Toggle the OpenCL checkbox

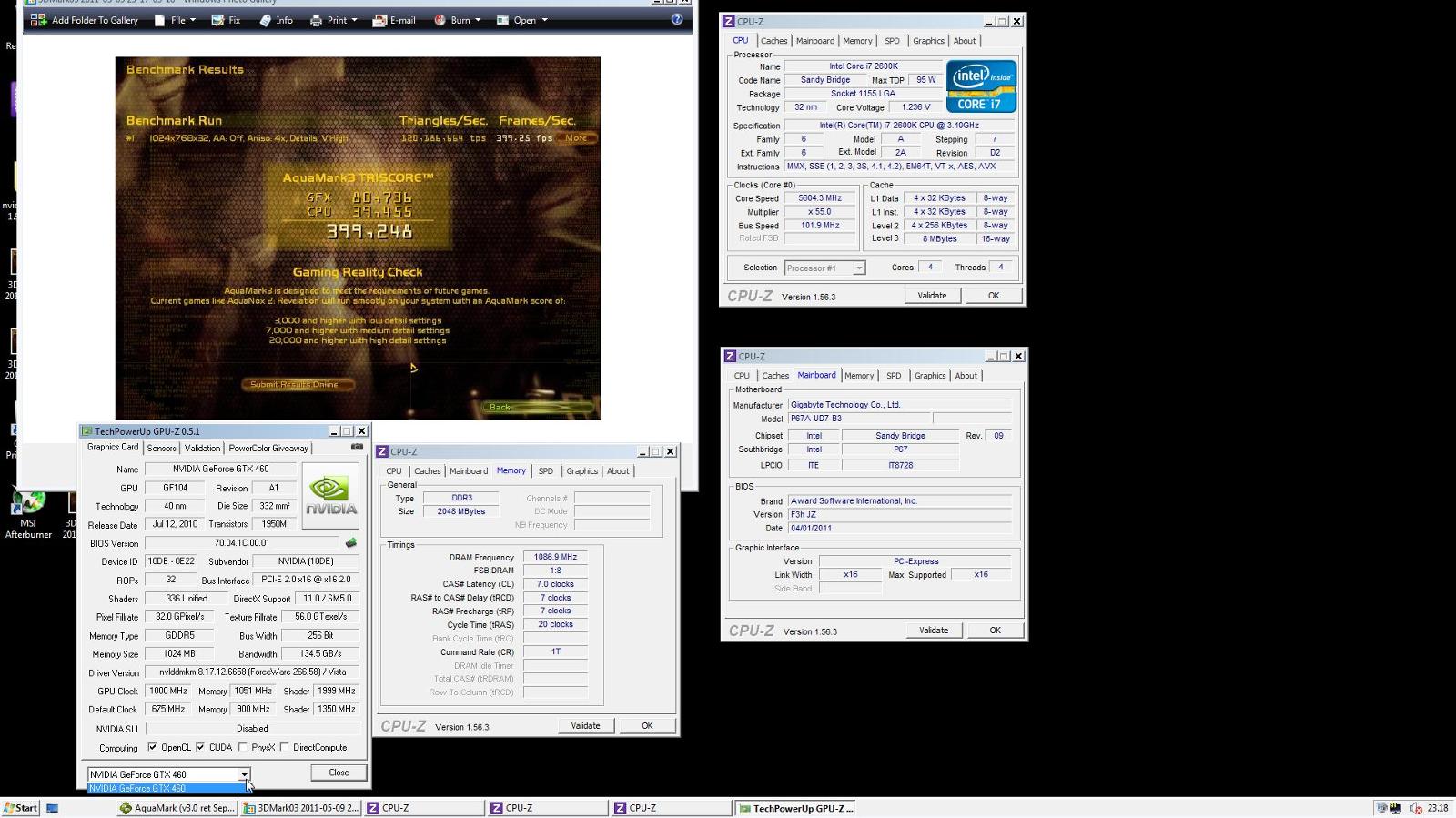152,747
